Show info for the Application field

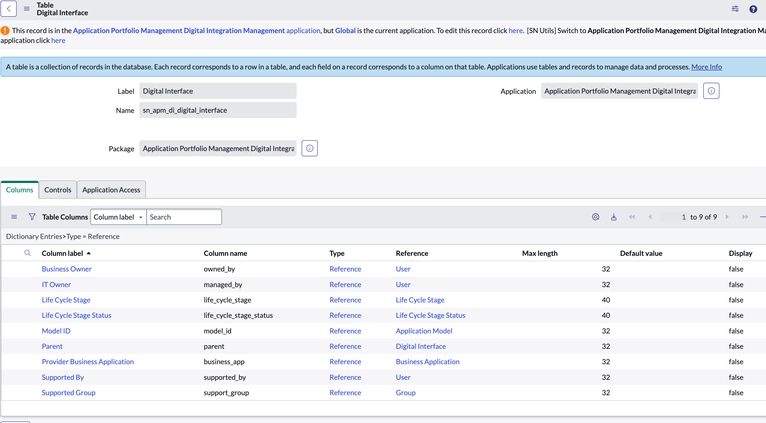click(x=711, y=91)
